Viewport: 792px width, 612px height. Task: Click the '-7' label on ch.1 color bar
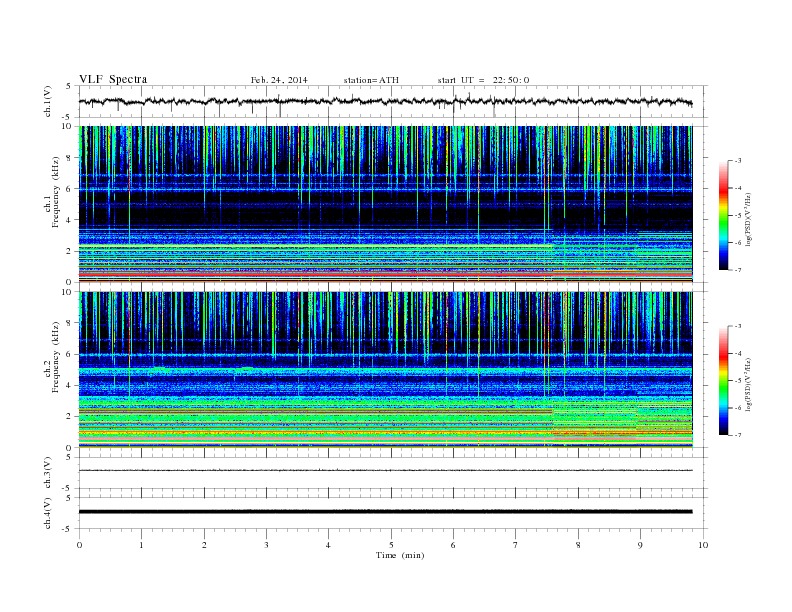737,270
